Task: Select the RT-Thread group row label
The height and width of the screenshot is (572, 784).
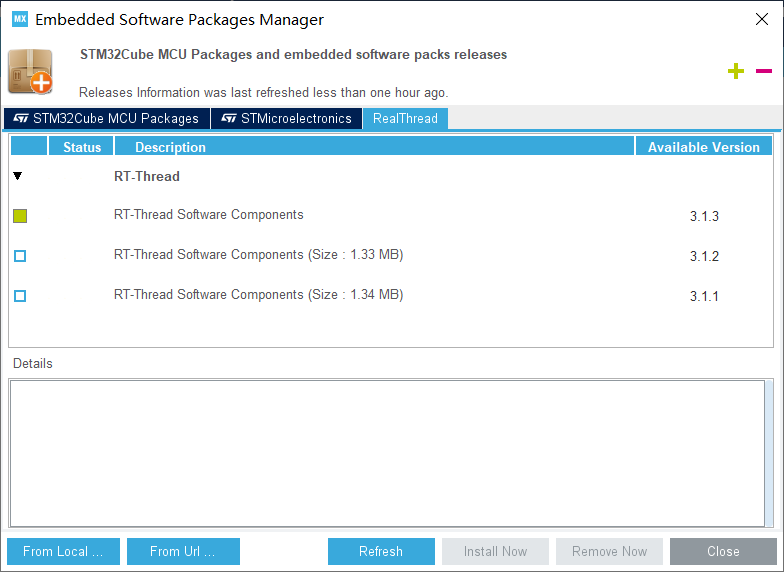Action: pos(146,176)
